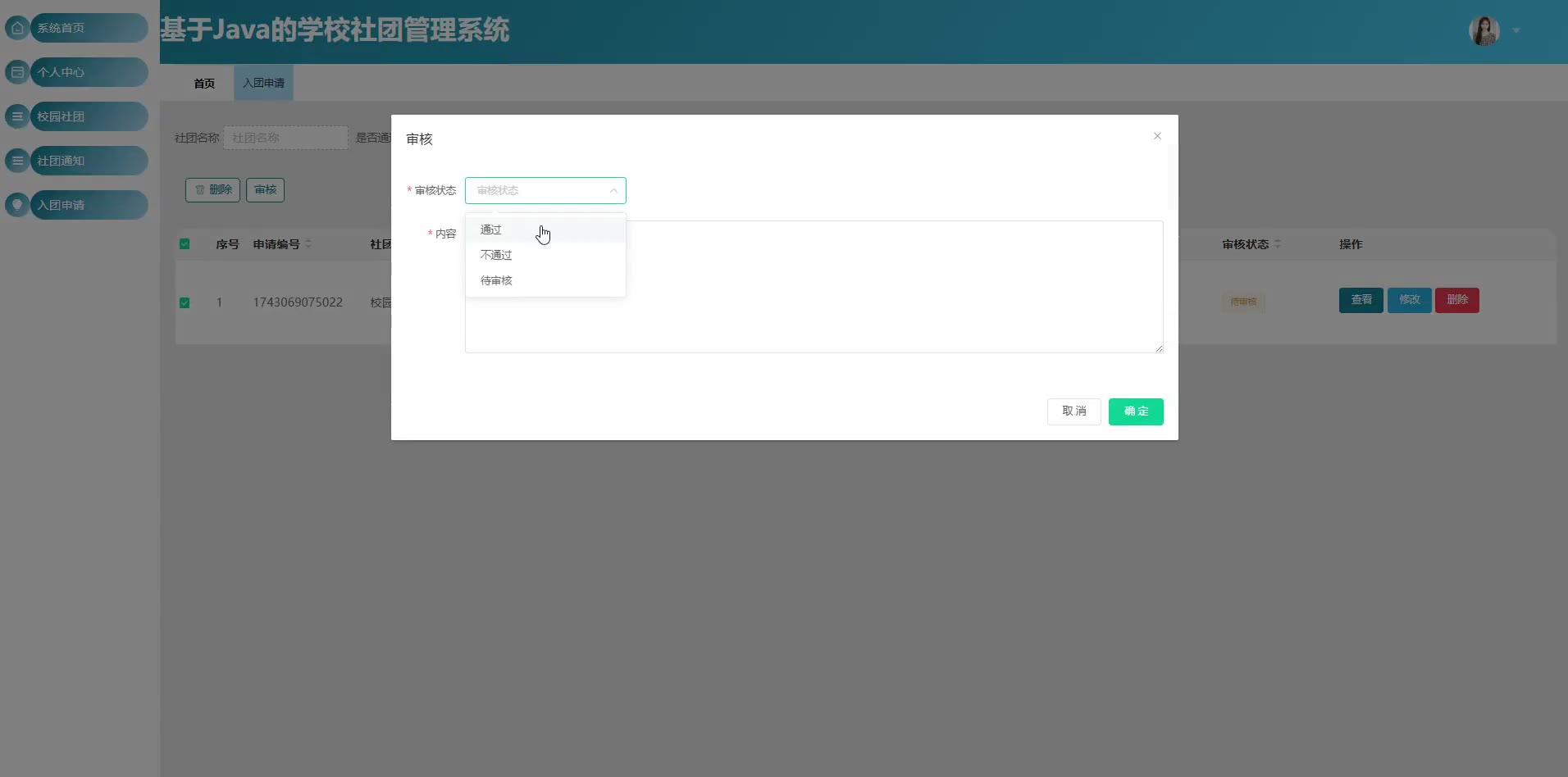1568x777 pixels.
Task: Click the 审核 toolbar button
Action: pos(265,190)
